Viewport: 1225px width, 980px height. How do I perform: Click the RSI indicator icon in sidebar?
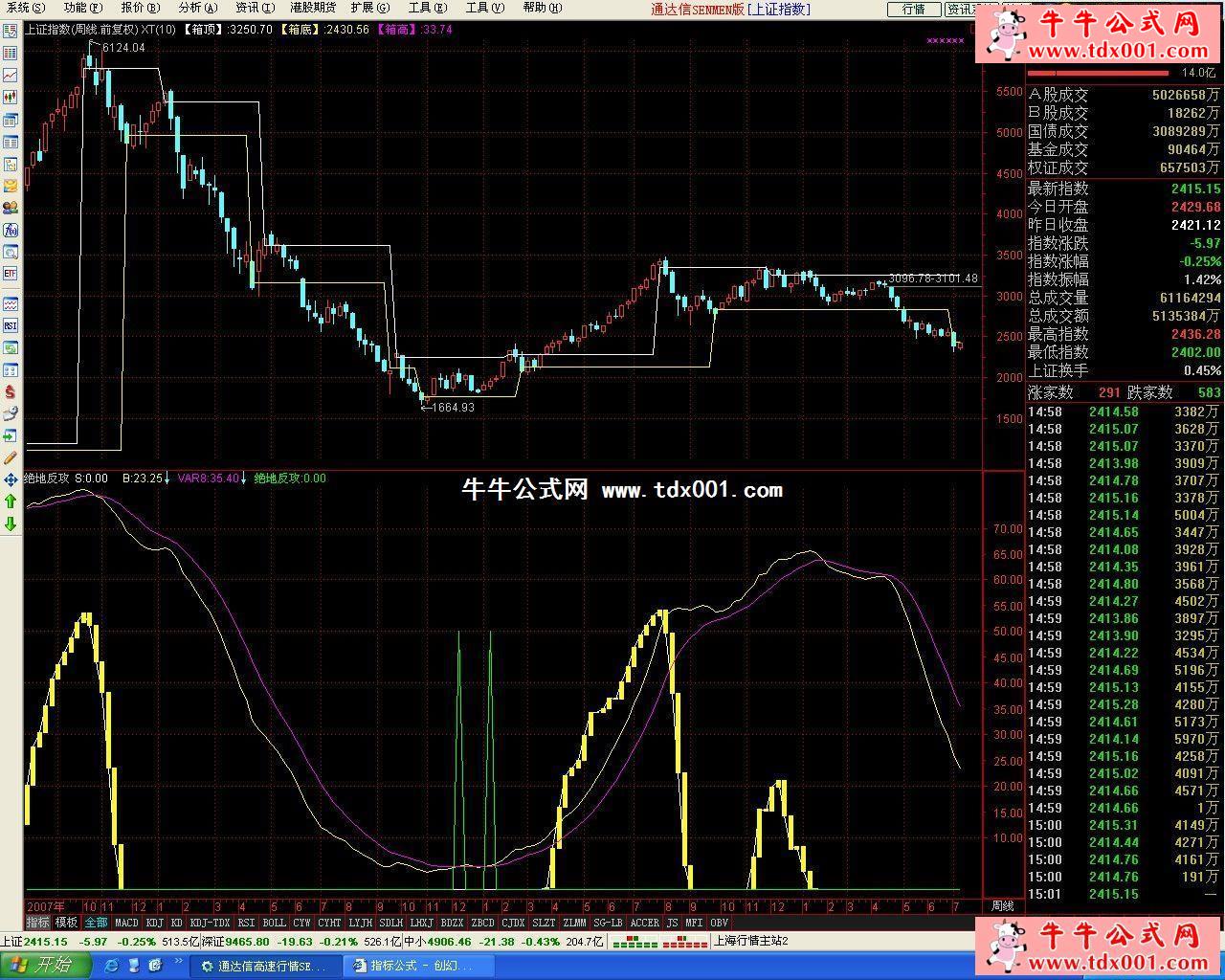(11, 325)
